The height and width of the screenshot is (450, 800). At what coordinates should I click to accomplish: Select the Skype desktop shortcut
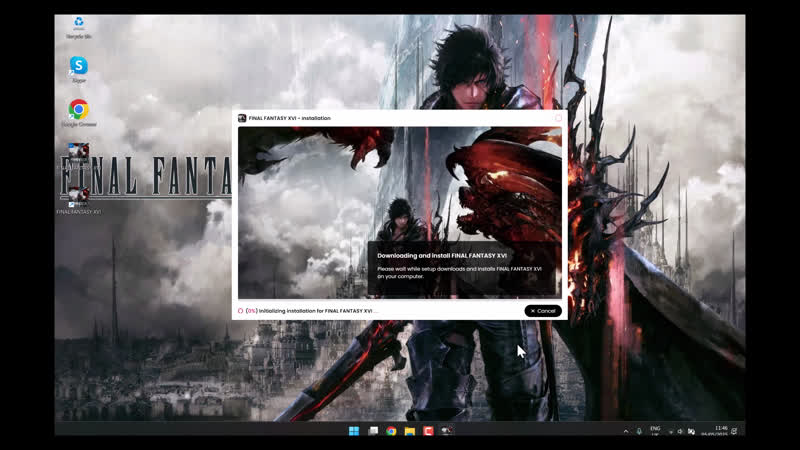coord(79,69)
